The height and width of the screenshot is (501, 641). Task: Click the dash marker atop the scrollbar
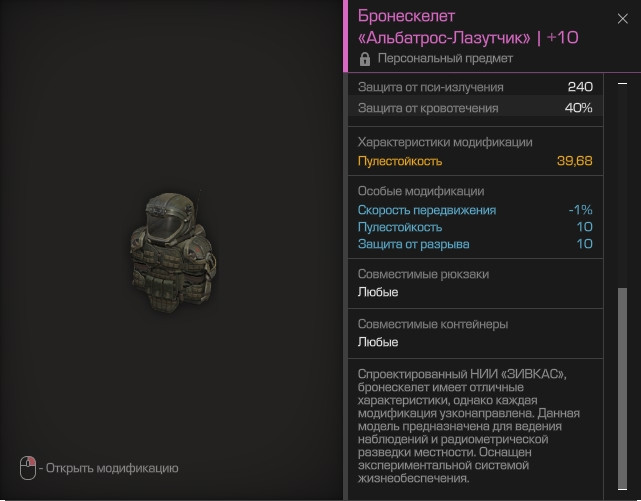tap(622, 83)
